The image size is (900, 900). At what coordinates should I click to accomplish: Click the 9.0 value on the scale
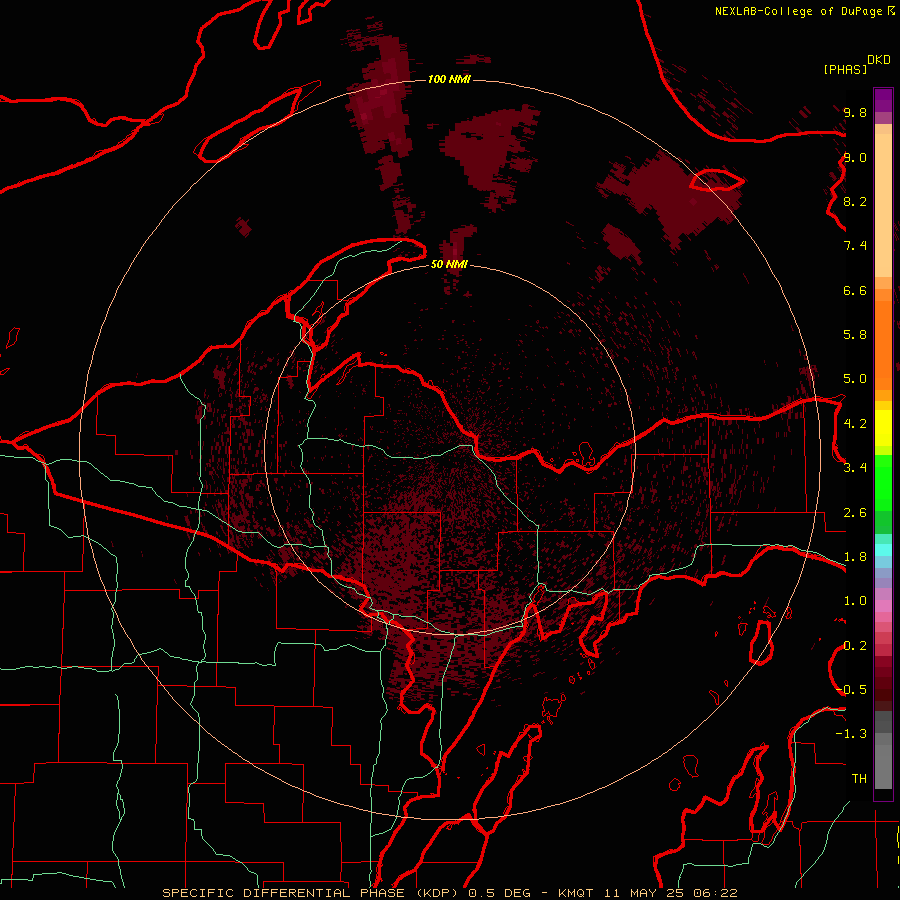click(x=855, y=157)
